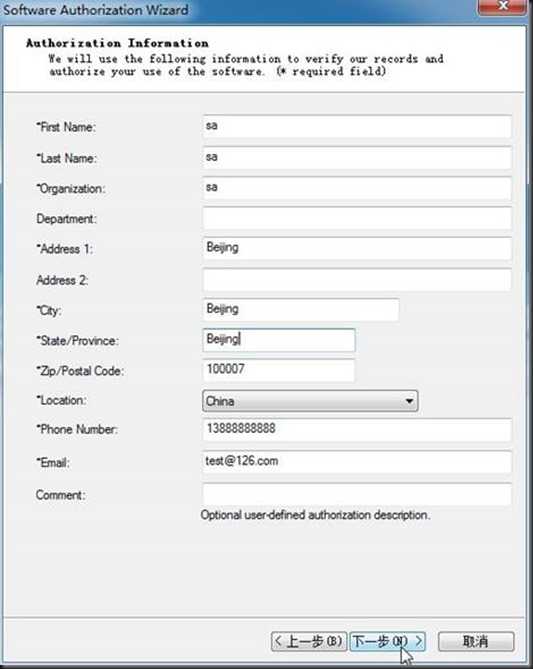
Task: Click the *First Name: label
Action: pos(66,127)
